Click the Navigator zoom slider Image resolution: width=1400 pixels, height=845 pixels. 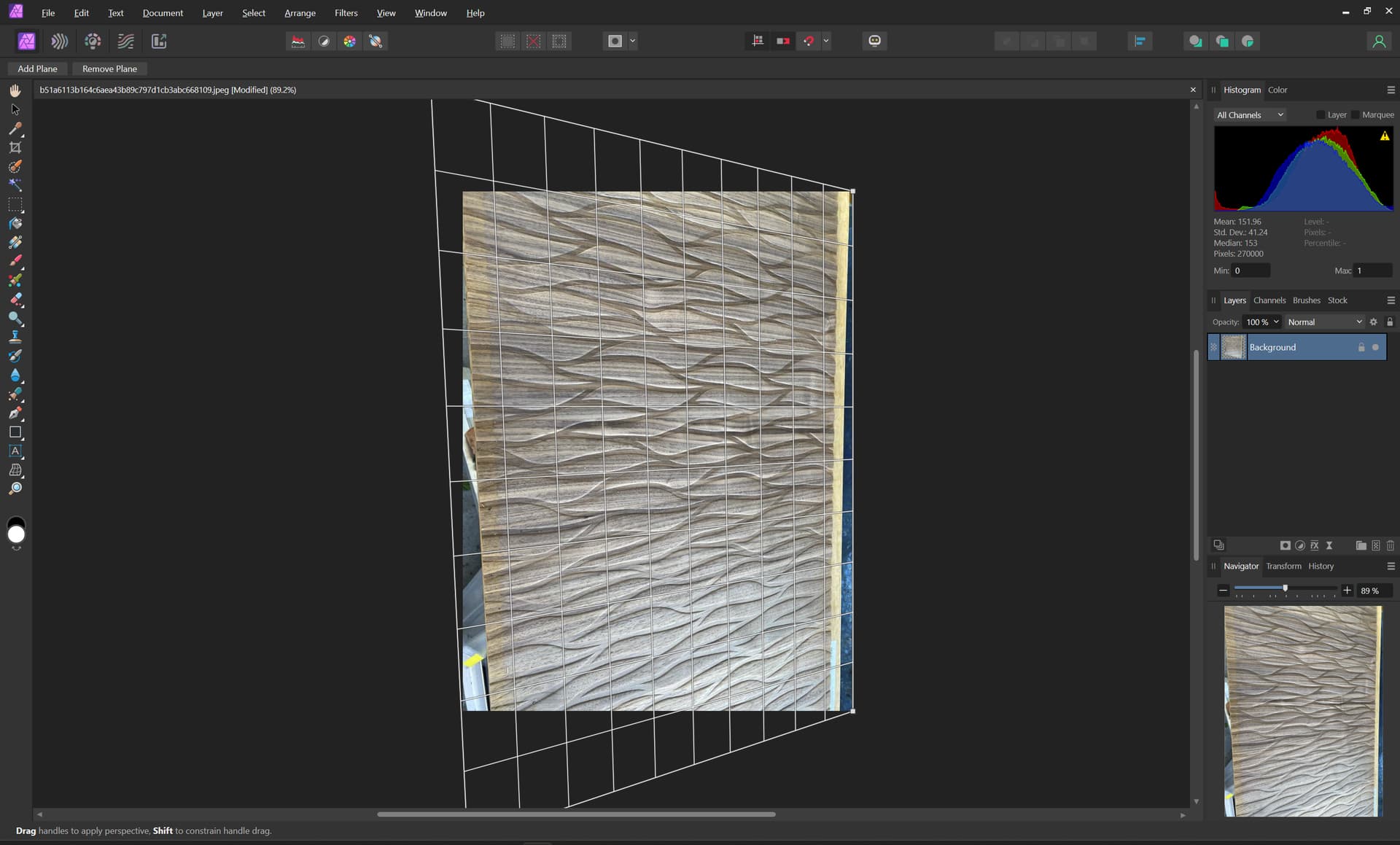click(x=1285, y=588)
